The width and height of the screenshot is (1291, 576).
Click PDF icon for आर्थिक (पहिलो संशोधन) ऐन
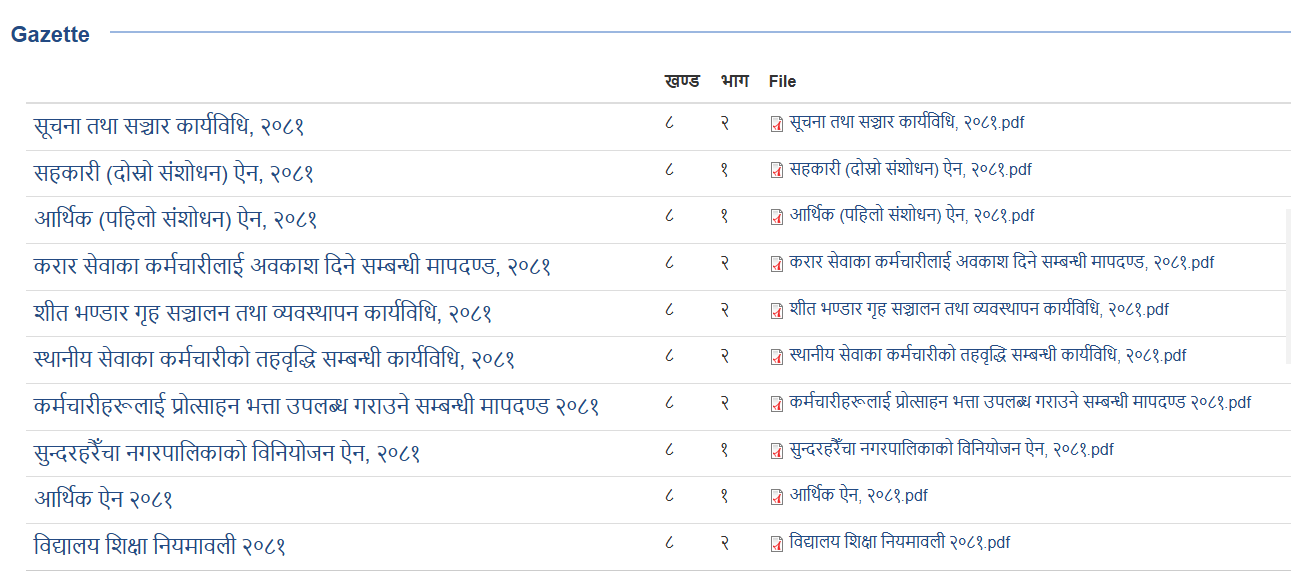[776, 217]
